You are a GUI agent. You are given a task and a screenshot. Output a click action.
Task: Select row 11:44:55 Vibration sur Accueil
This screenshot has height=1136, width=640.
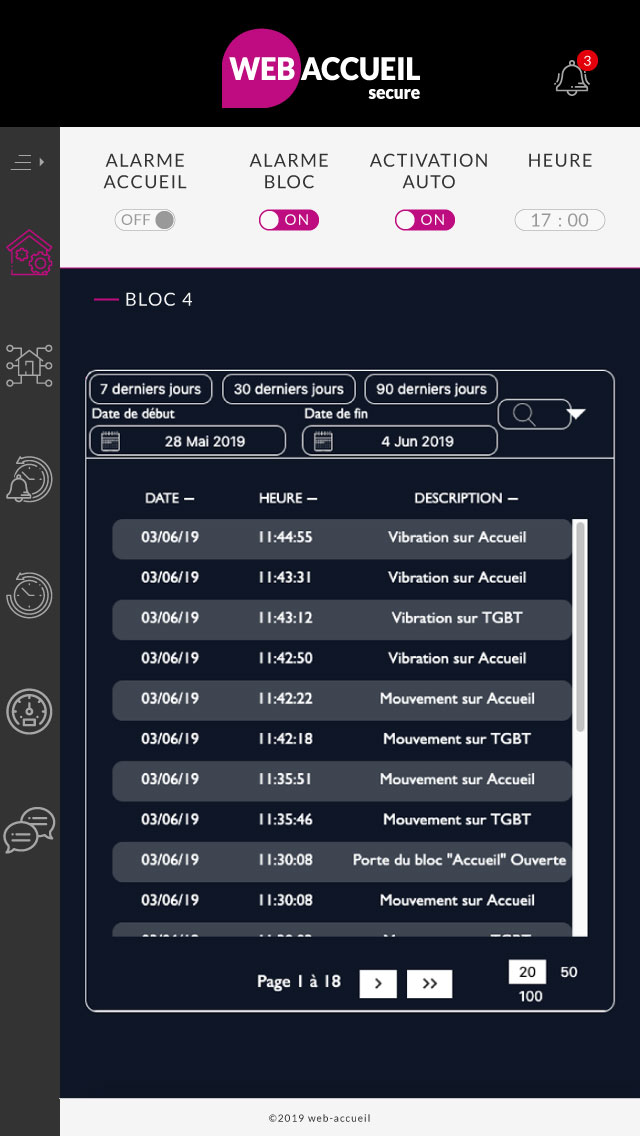pyautogui.click(x=342, y=538)
